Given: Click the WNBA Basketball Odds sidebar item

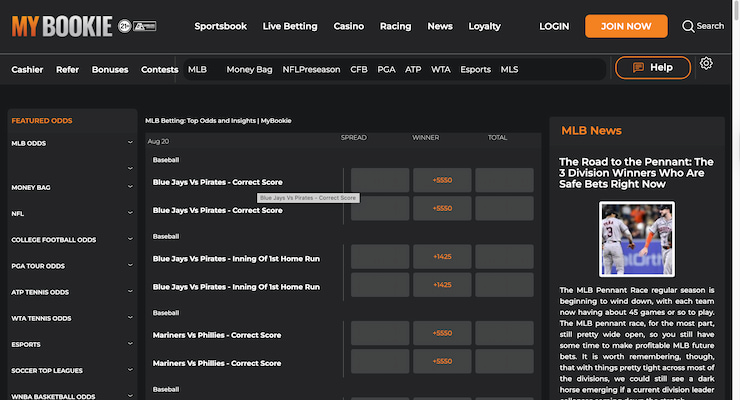Looking at the screenshot, I should click(x=53, y=396).
